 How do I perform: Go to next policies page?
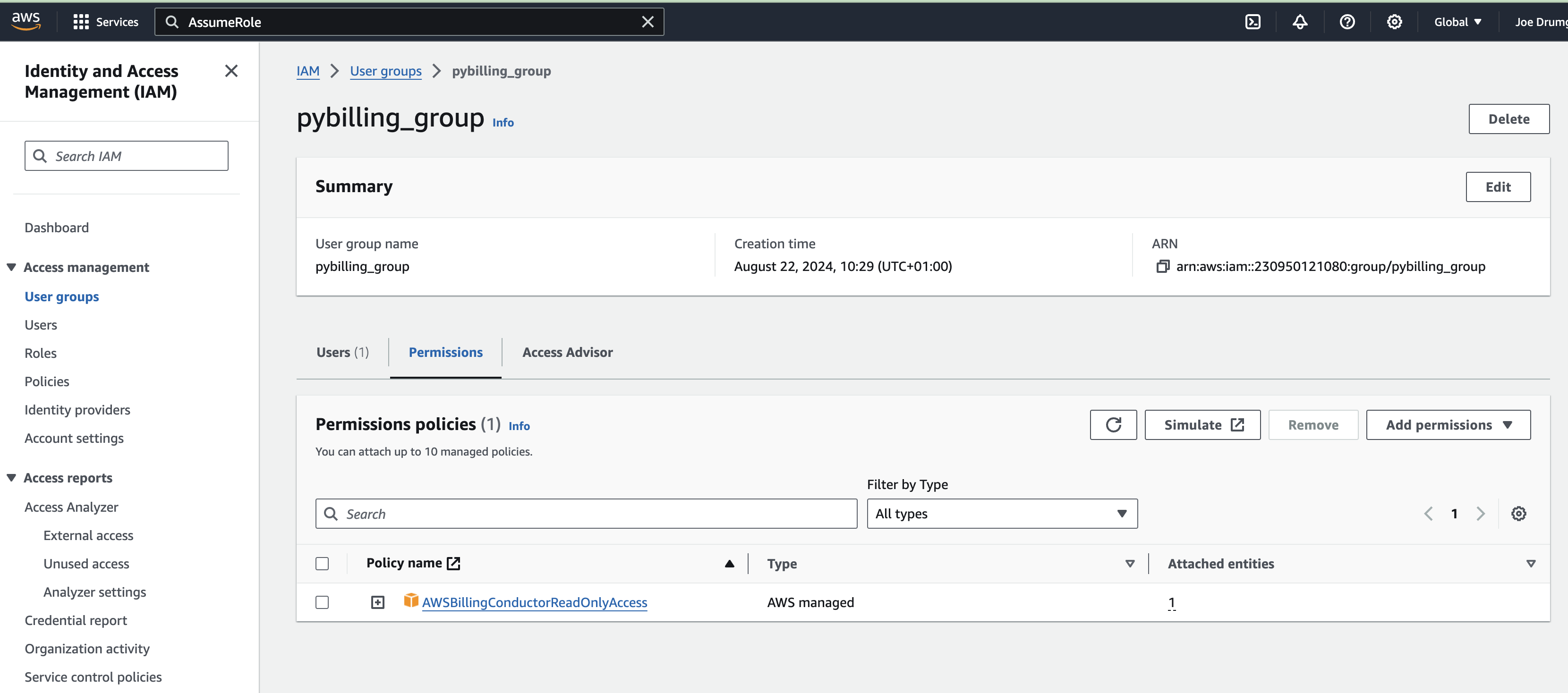click(x=1480, y=514)
